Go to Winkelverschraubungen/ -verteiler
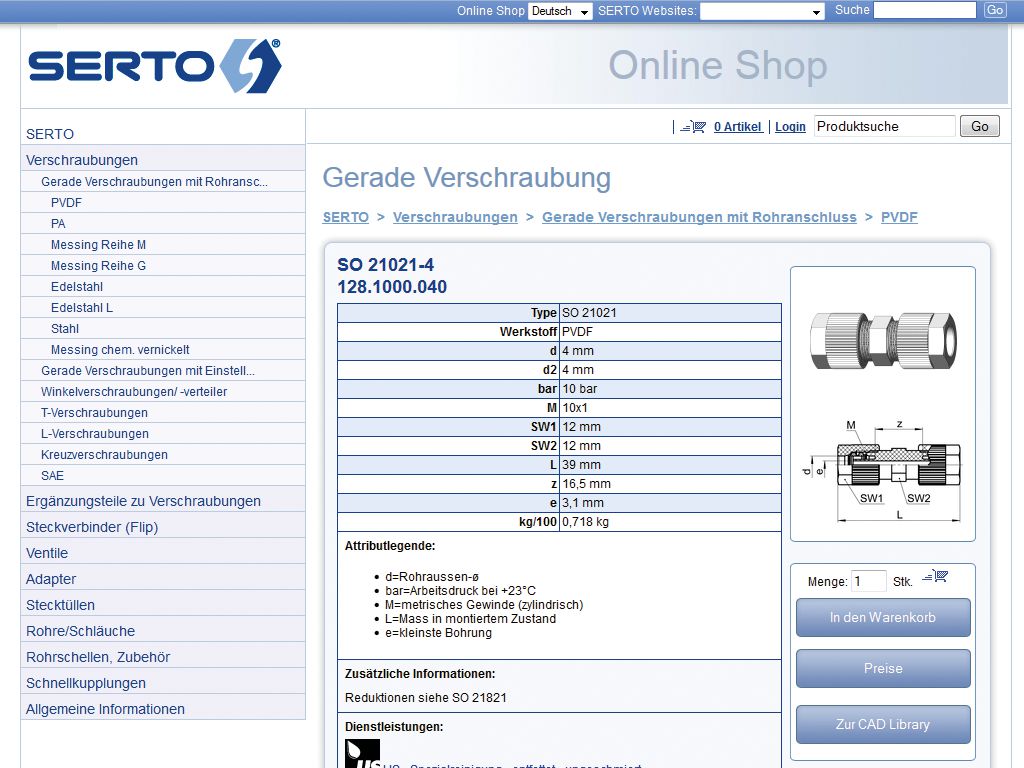The height and width of the screenshot is (768, 1024). (134, 391)
